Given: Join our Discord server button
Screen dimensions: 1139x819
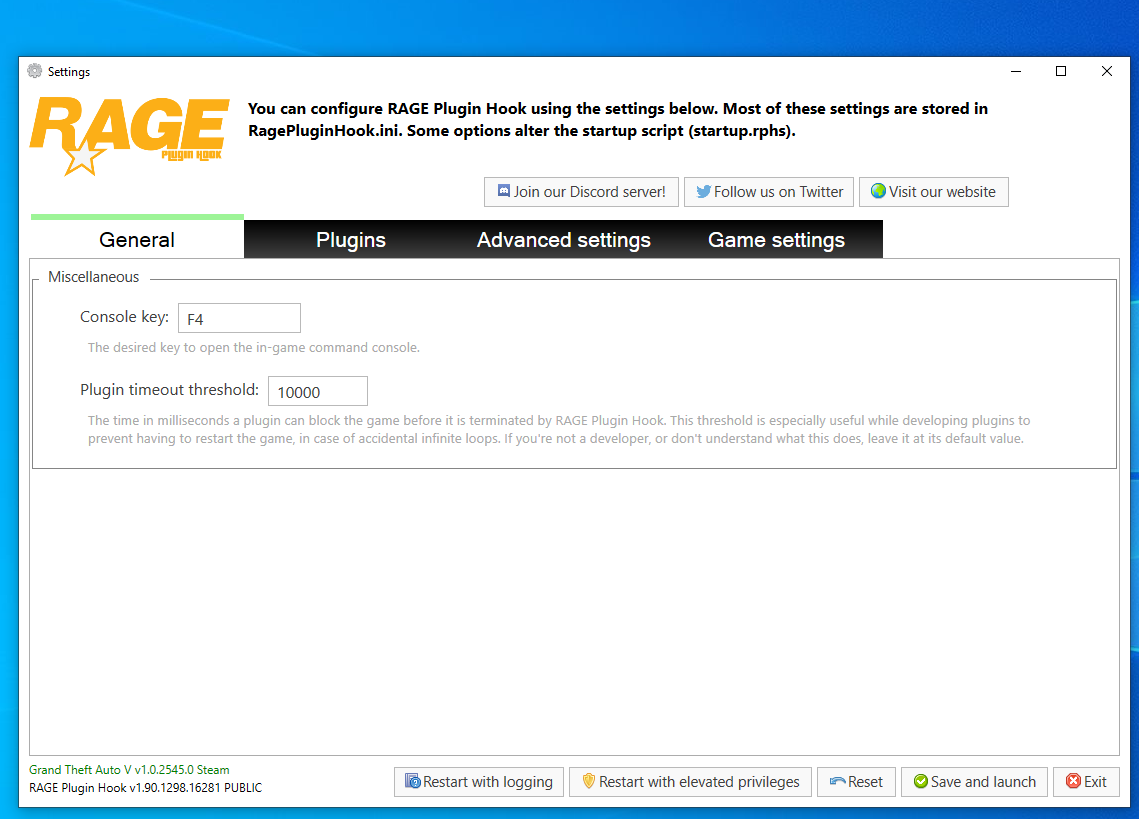Looking at the screenshot, I should [581, 192].
